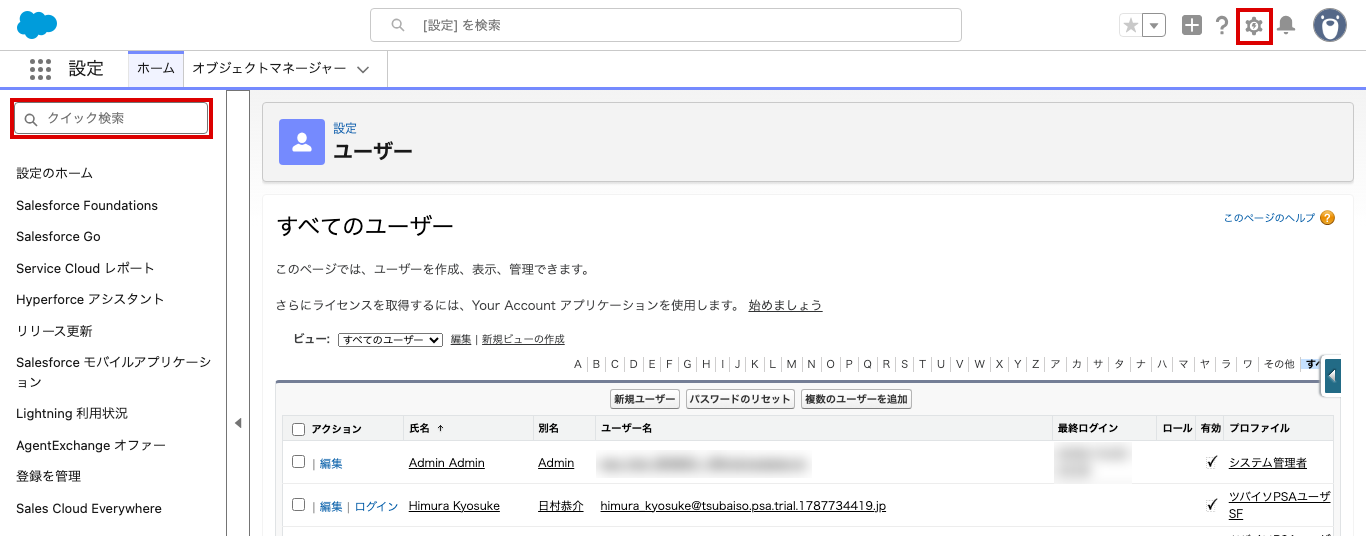The width and height of the screenshot is (1366, 536).
Task: Filter users by kana ア
Action: (x=1055, y=364)
